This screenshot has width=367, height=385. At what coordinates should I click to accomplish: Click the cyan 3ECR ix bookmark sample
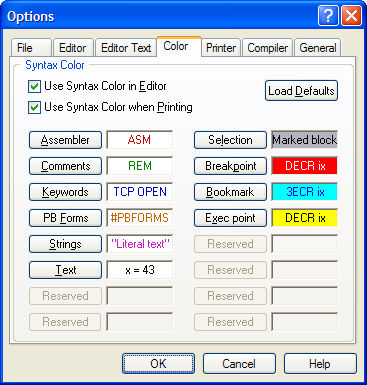pyautogui.click(x=305, y=192)
